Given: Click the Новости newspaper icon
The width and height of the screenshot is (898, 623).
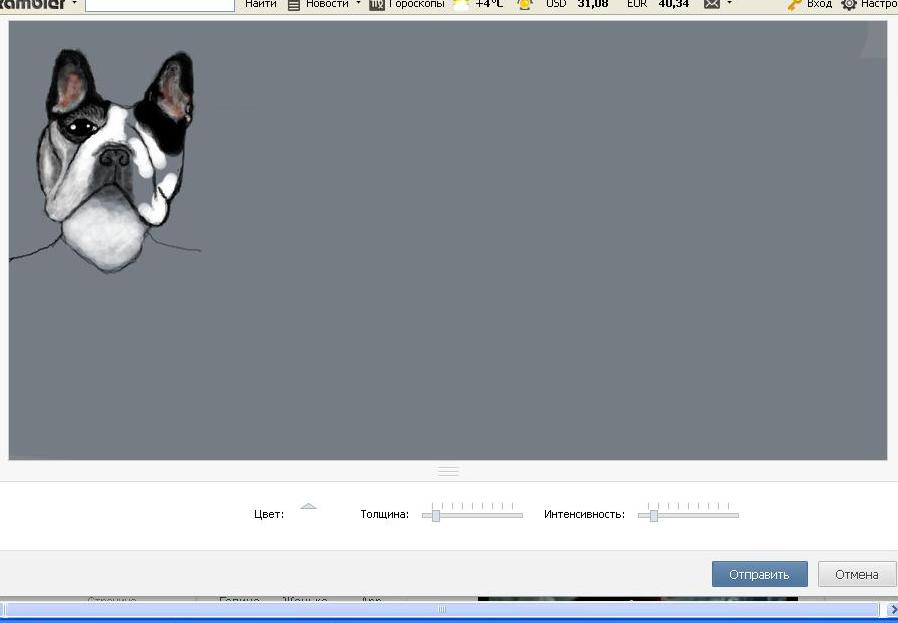Looking at the screenshot, I should click(294, 5).
